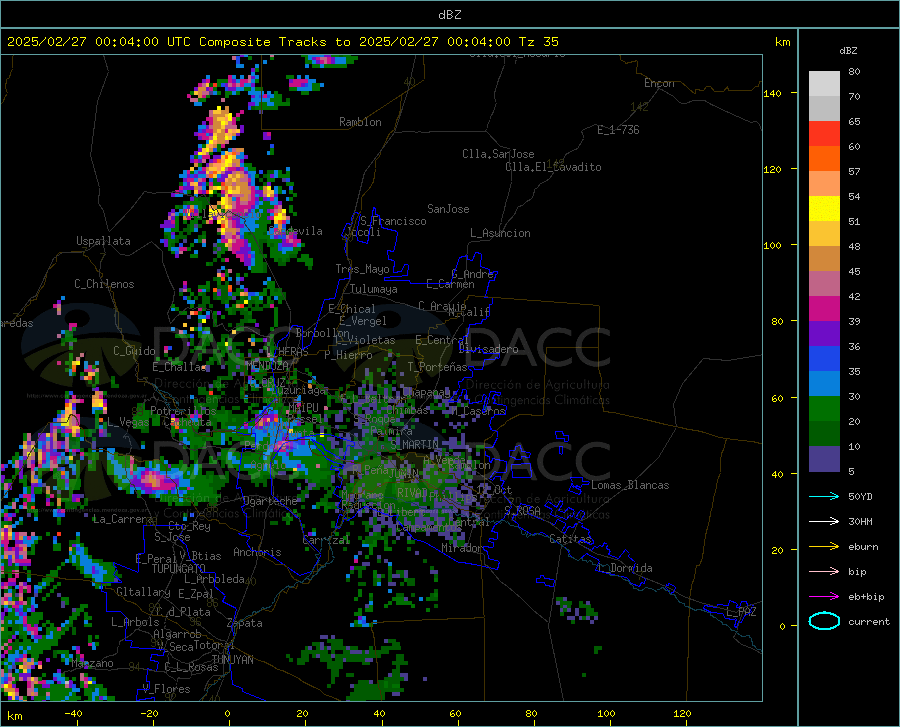
Task: Click the 'Potrerillos' map label
Action: (183, 411)
